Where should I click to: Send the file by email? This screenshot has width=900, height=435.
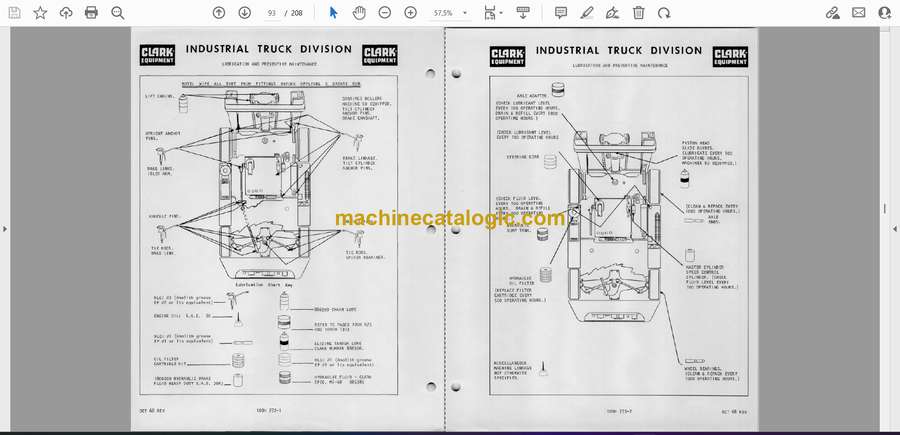[859, 13]
